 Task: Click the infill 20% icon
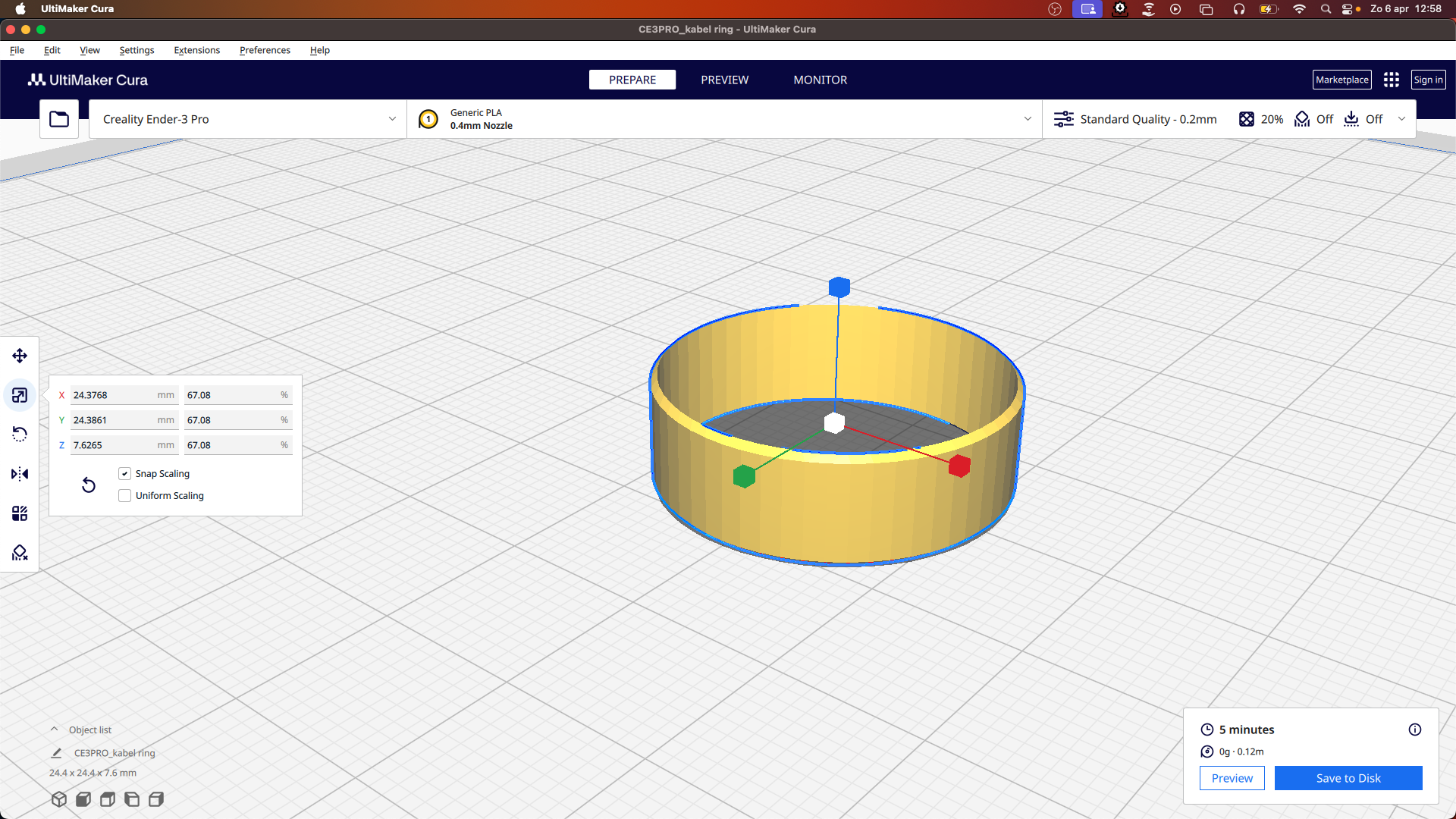point(1247,119)
